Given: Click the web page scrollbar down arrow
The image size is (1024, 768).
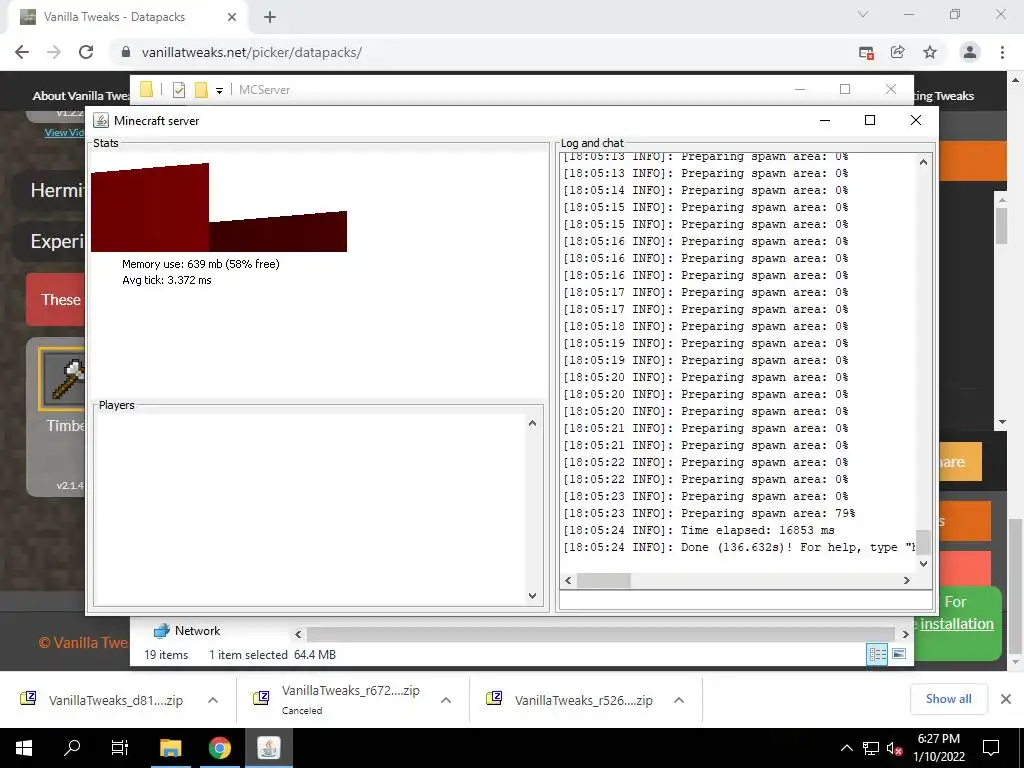Looking at the screenshot, I should [1015, 662].
